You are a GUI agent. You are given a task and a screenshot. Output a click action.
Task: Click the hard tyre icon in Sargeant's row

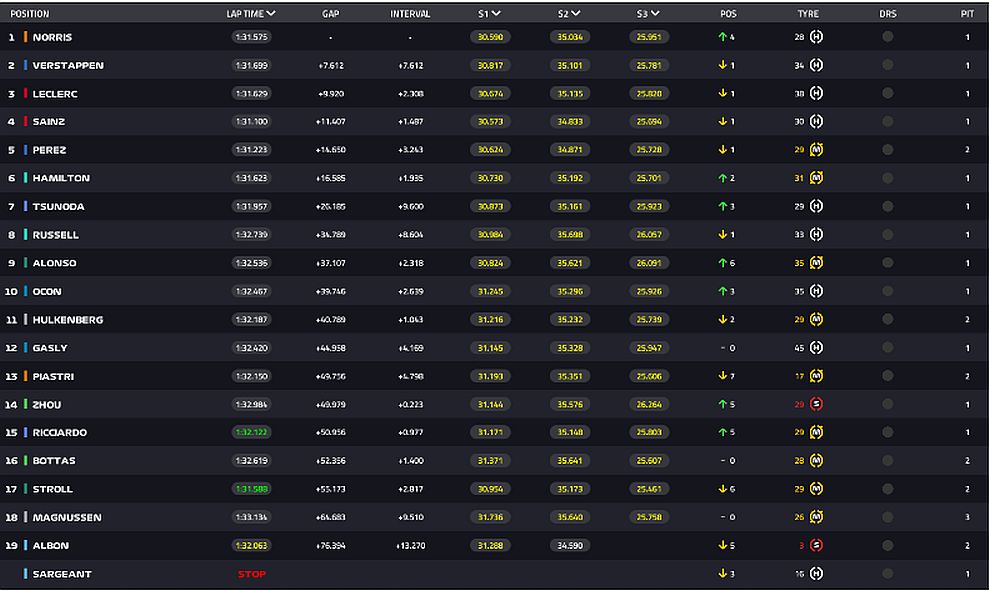816,574
